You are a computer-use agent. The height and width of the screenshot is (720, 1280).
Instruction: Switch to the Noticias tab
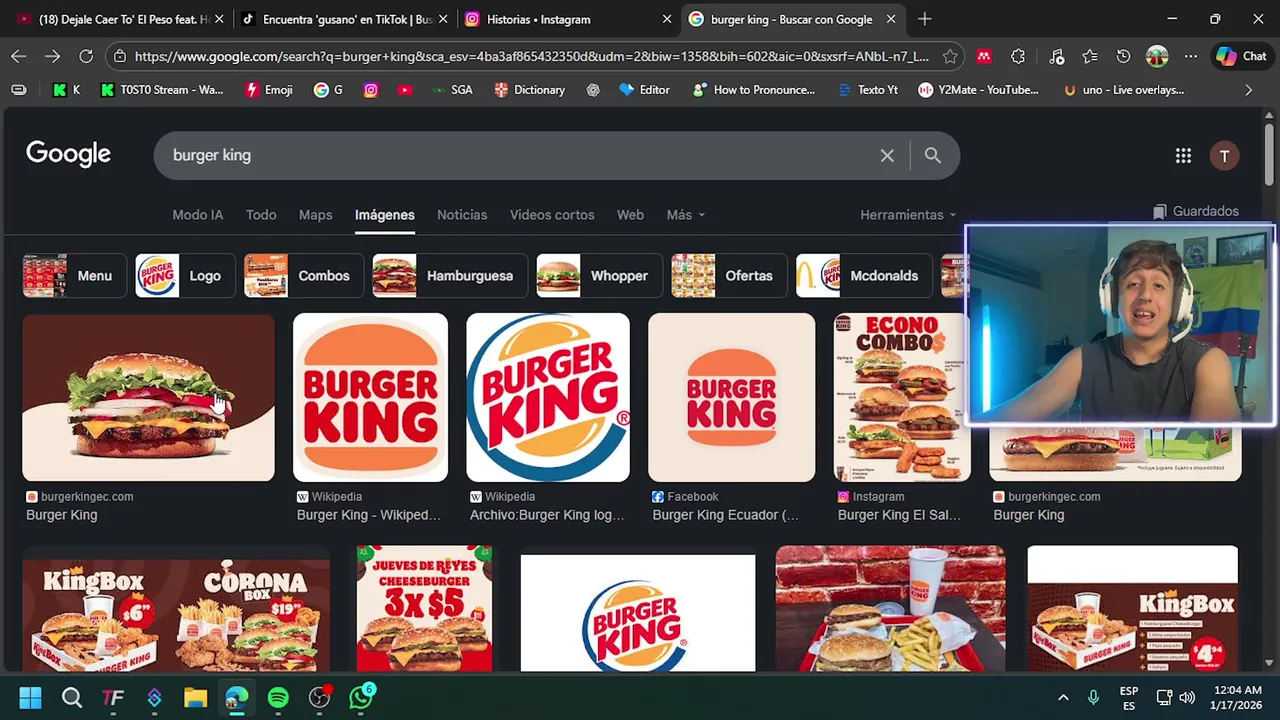coord(462,215)
